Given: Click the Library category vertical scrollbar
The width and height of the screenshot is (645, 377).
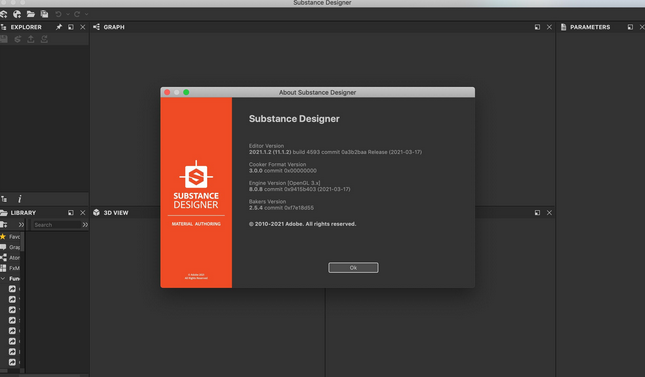Looking at the screenshot, I should 23,241.
